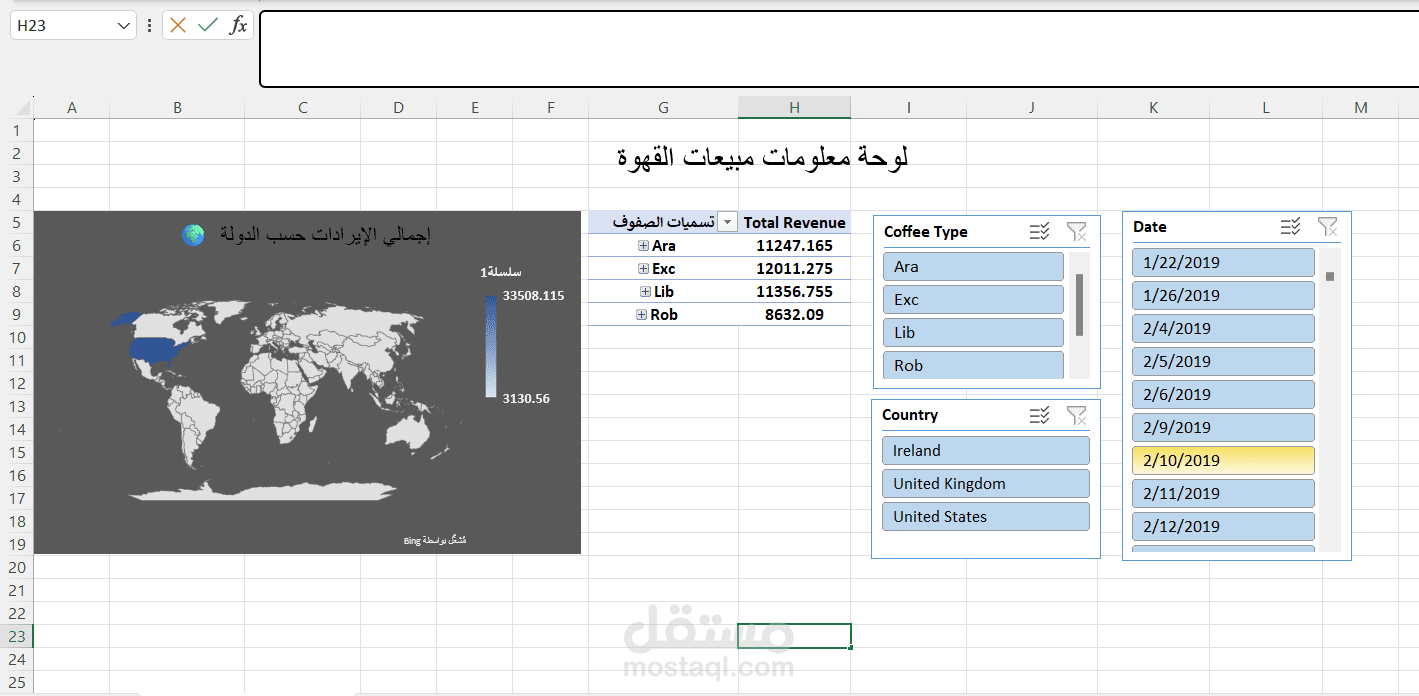
Task: Open the Insert Function fx dialog
Action: click(239, 25)
